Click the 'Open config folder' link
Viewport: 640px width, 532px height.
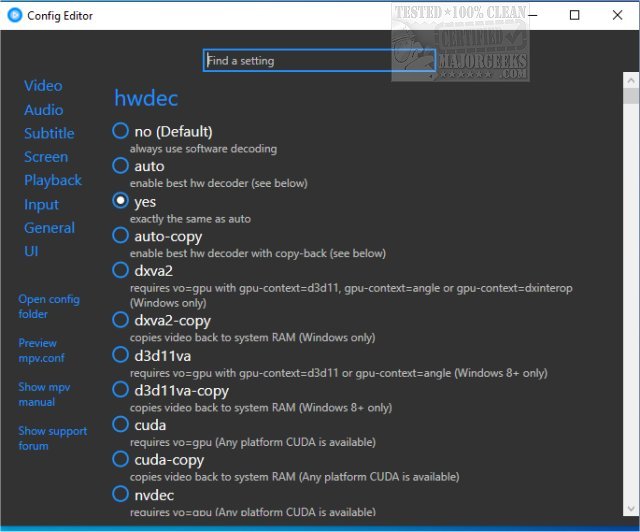coord(49,307)
